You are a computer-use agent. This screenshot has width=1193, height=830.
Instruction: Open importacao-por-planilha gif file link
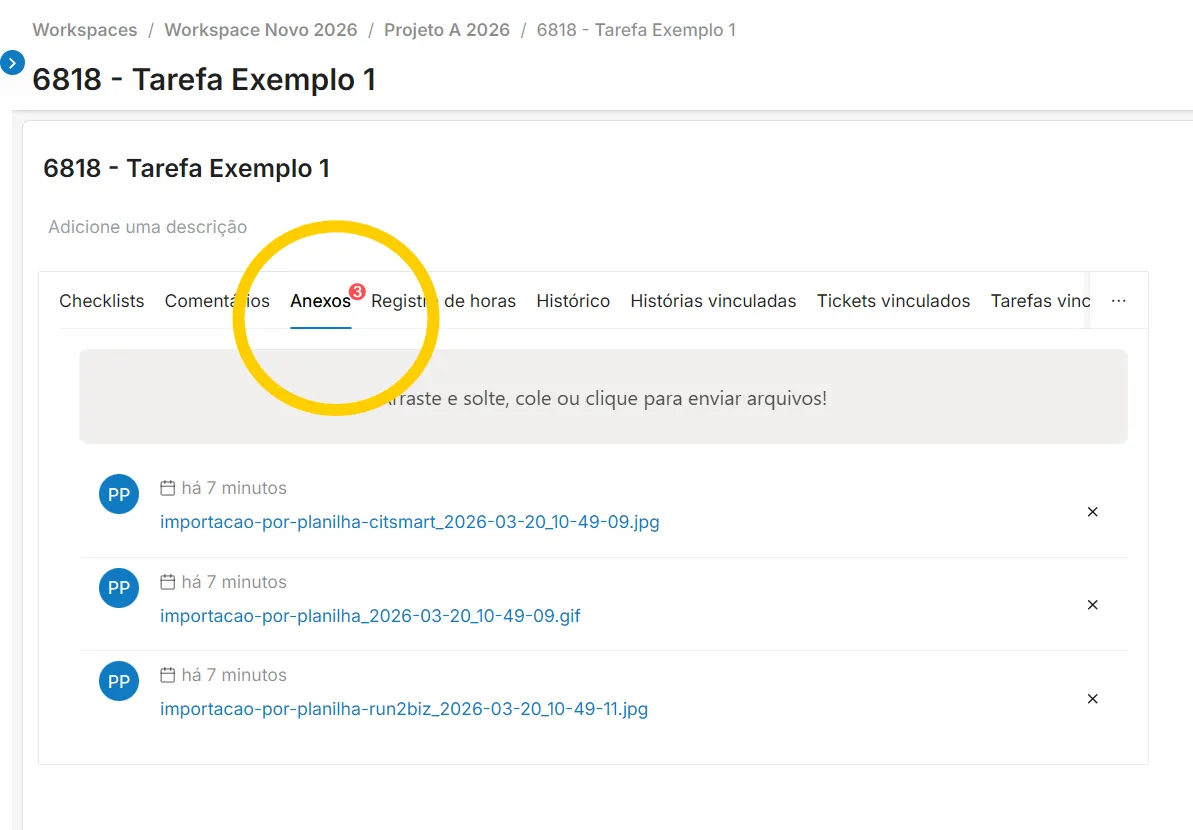point(370,615)
